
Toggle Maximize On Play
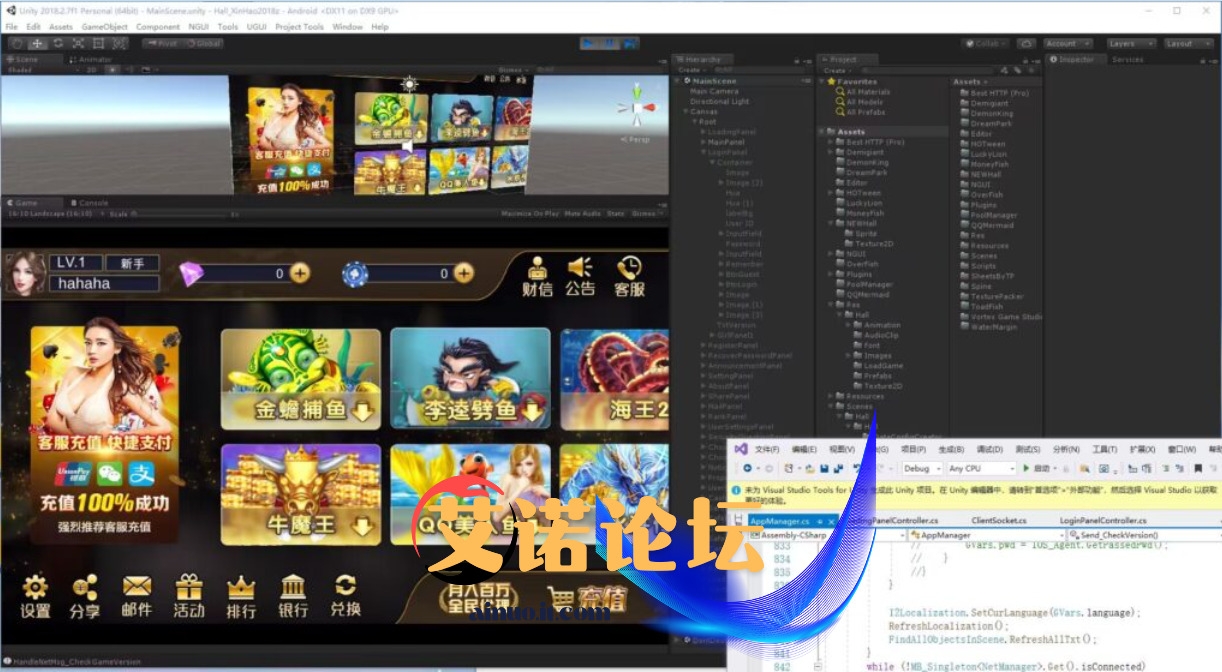530,213
